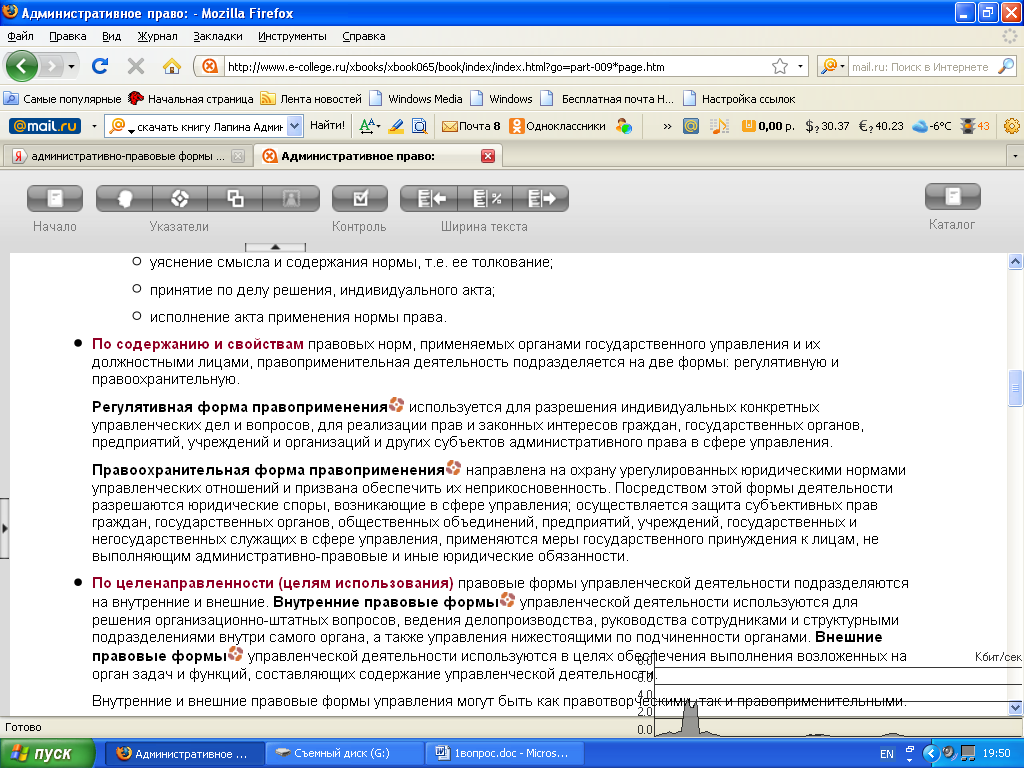Open the пуск Start button
1024x768 pixels.
[x=47, y=753]
